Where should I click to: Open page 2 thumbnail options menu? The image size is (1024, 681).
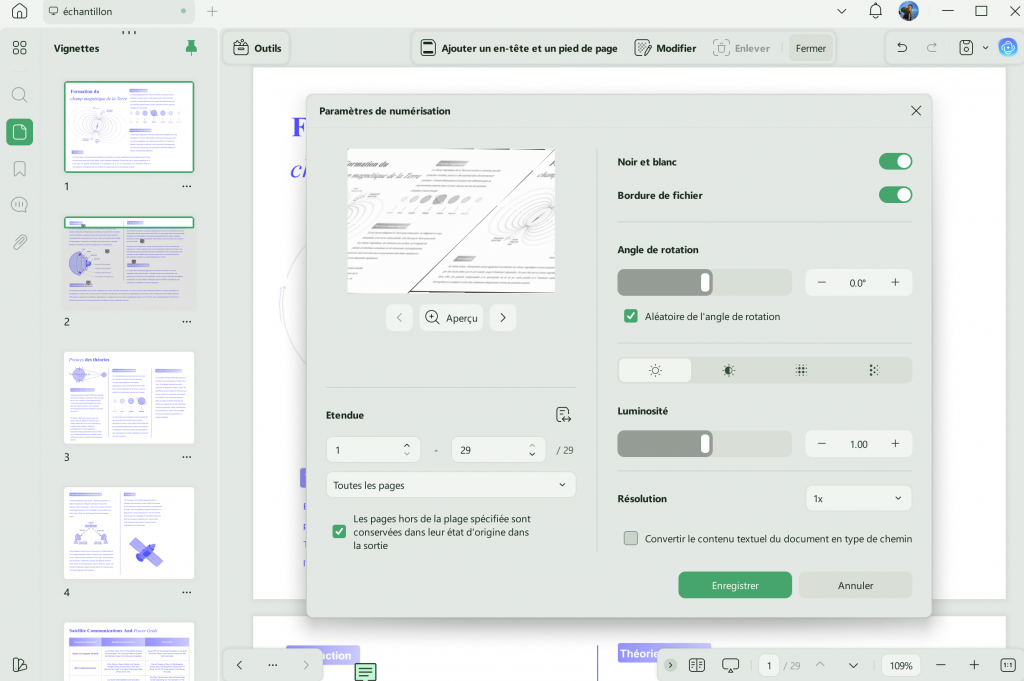click(x=187, y=321)
